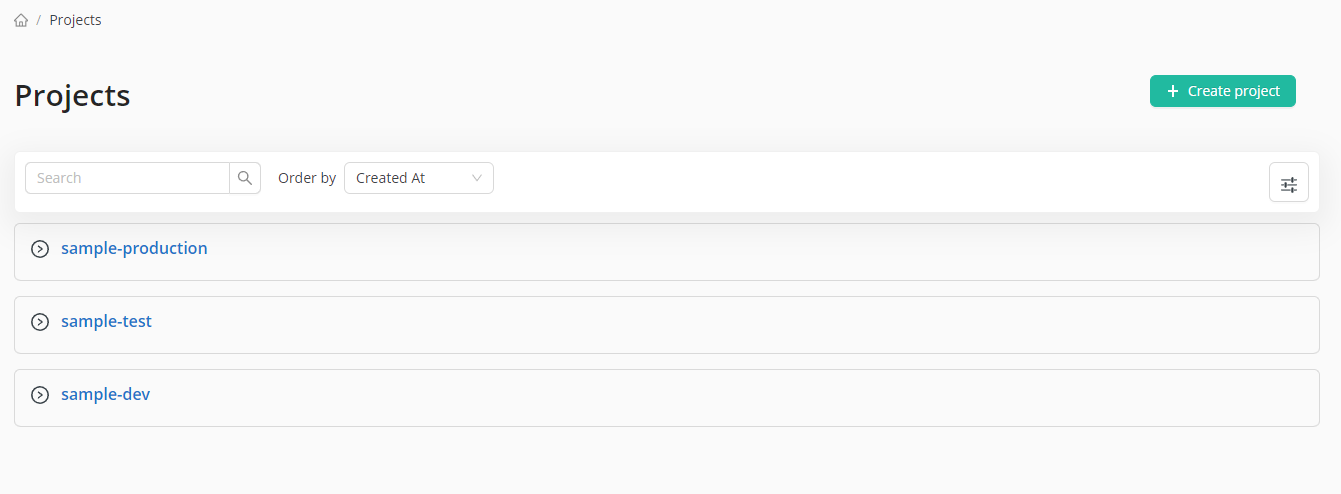Viewport: 1341px width, 494px height.
Task: Click the plus icon in Create project
Action: 1173,91
